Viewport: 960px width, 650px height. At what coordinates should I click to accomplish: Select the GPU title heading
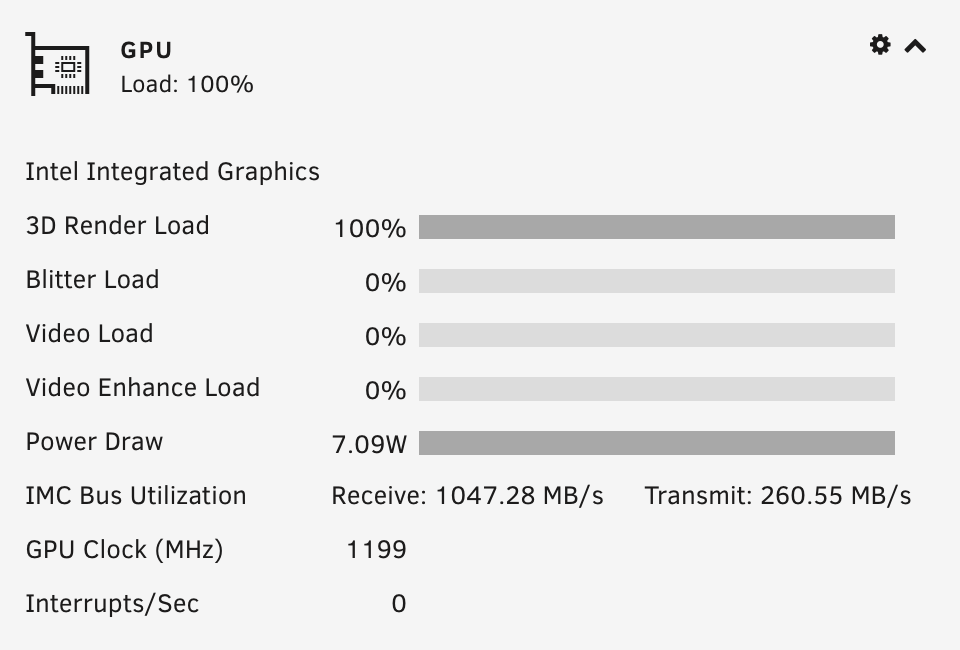pyautogui.click(x=146, y=50)
